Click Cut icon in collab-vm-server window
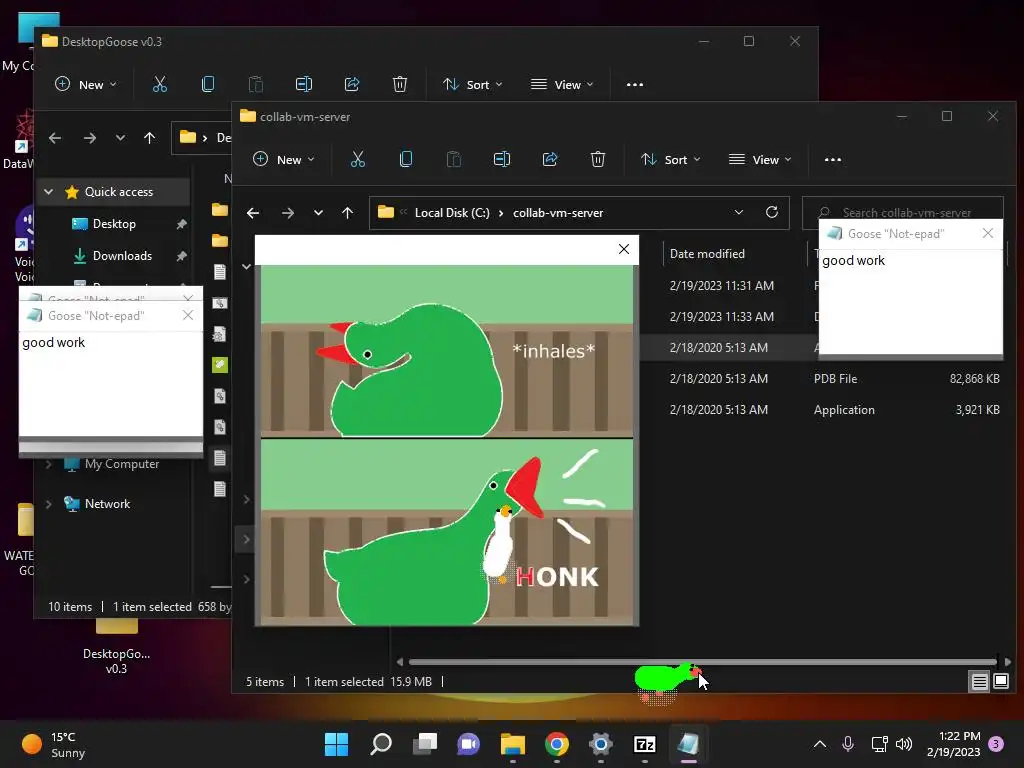1024x768 pixels. pyautogui.click(x=357, y=159)
